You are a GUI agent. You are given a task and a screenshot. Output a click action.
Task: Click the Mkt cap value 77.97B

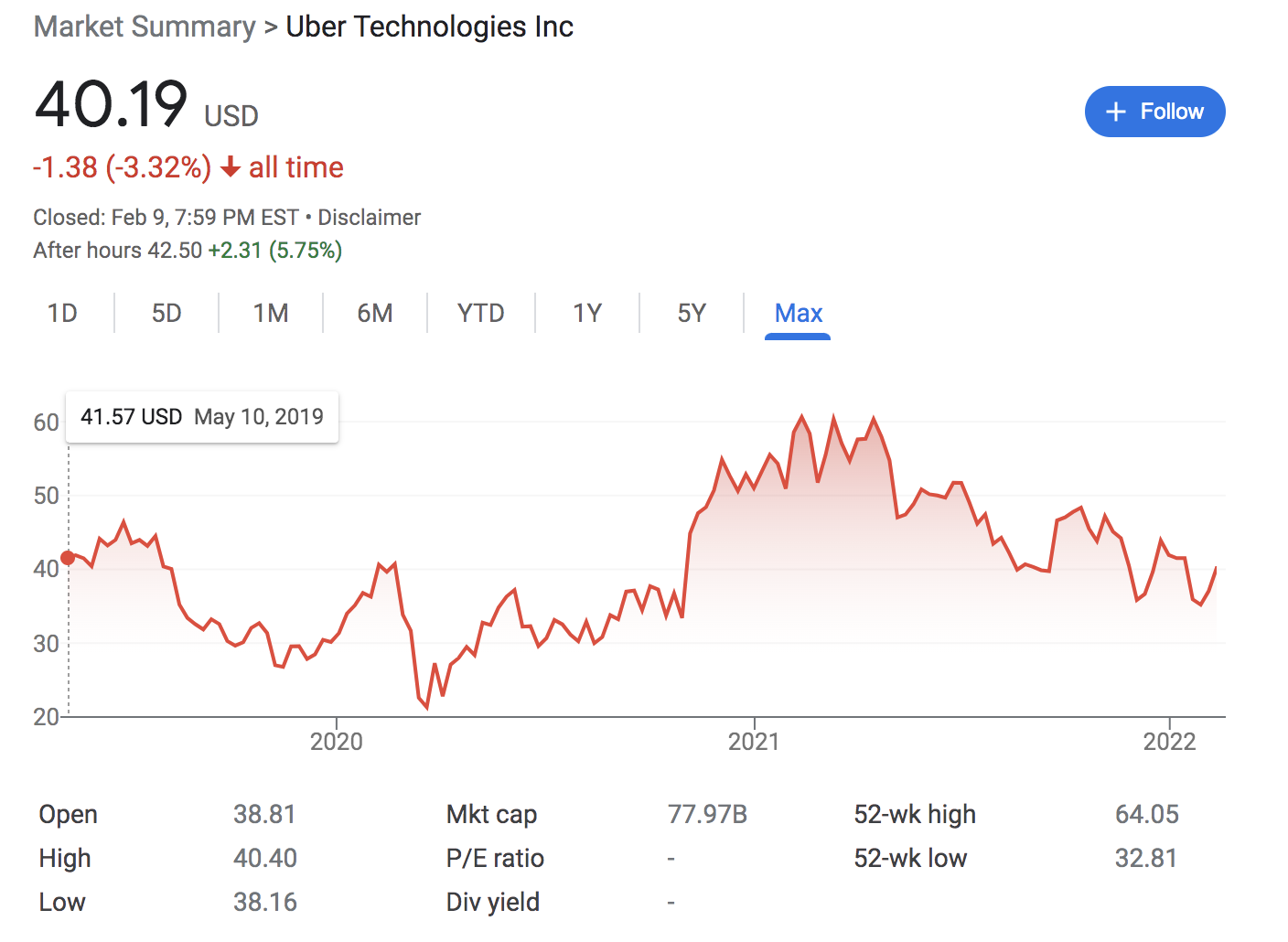(x=707, y=814)
